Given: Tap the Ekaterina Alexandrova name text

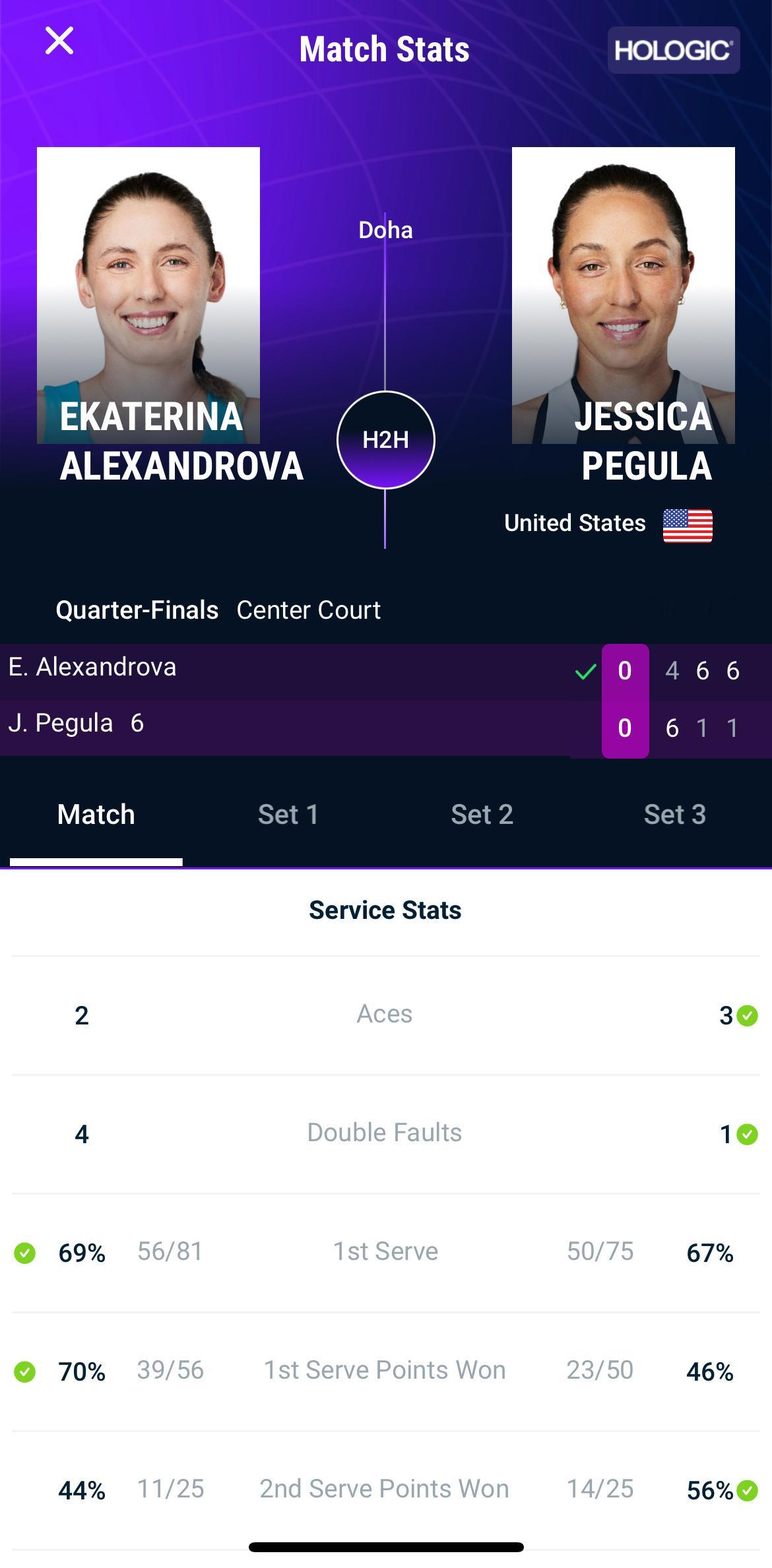Looking at the screenshot, I should 181,441.
